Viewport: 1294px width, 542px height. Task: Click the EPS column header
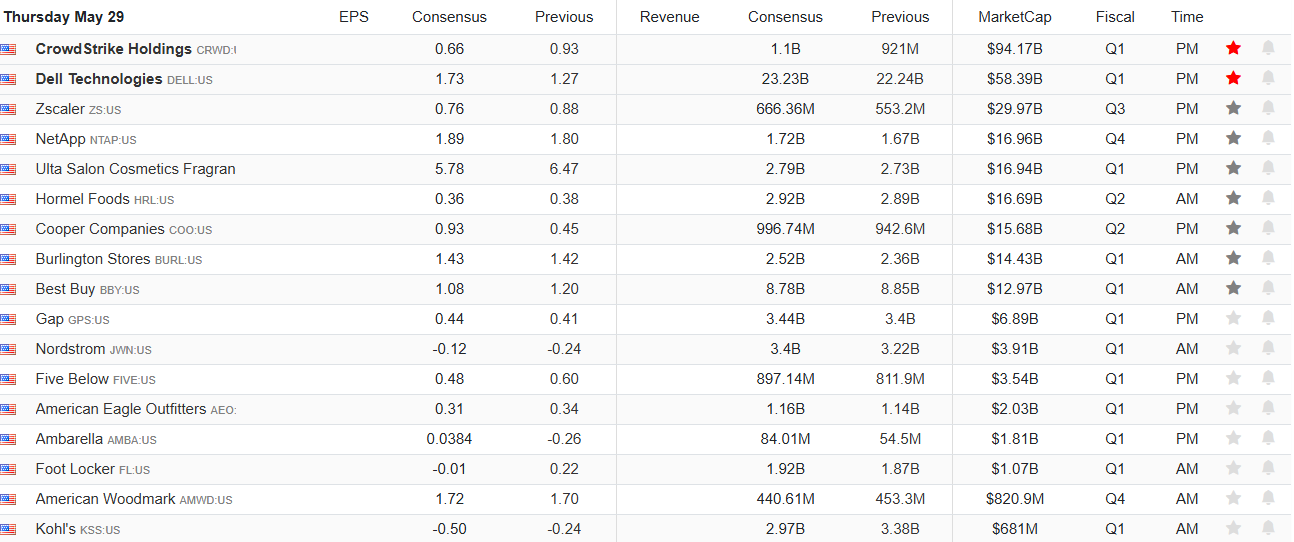coord(353,17)
